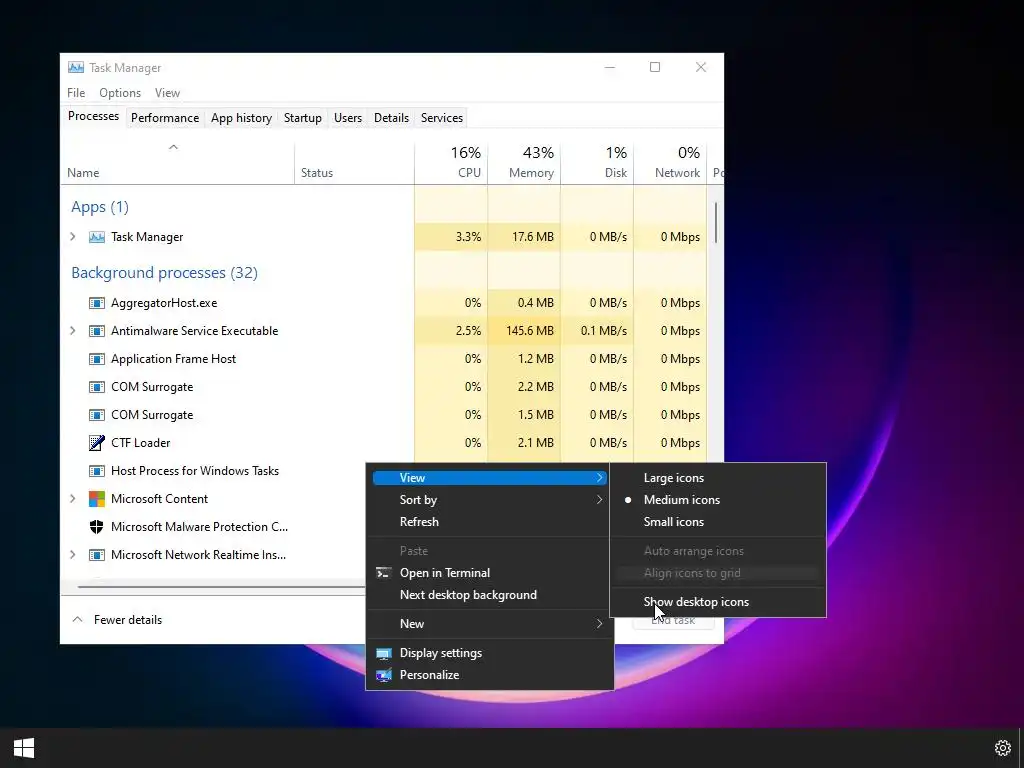Click the Microsoft Content colorful icon

pyautogui.click(x=97, y=499)
